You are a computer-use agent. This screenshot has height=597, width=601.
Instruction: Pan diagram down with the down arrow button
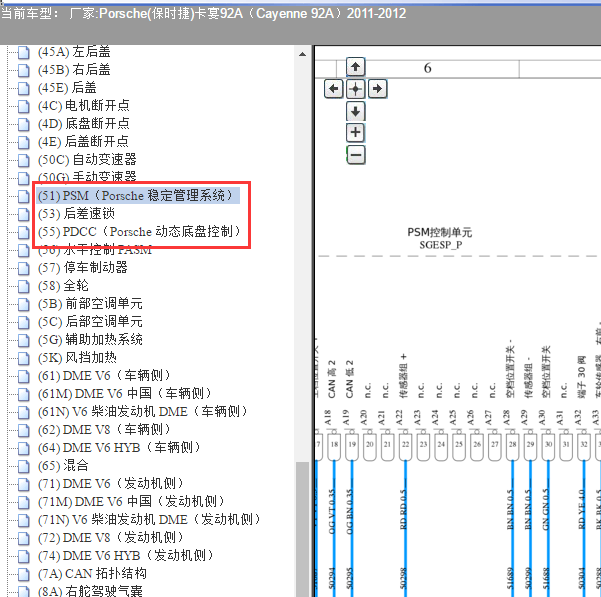[355, 112]
